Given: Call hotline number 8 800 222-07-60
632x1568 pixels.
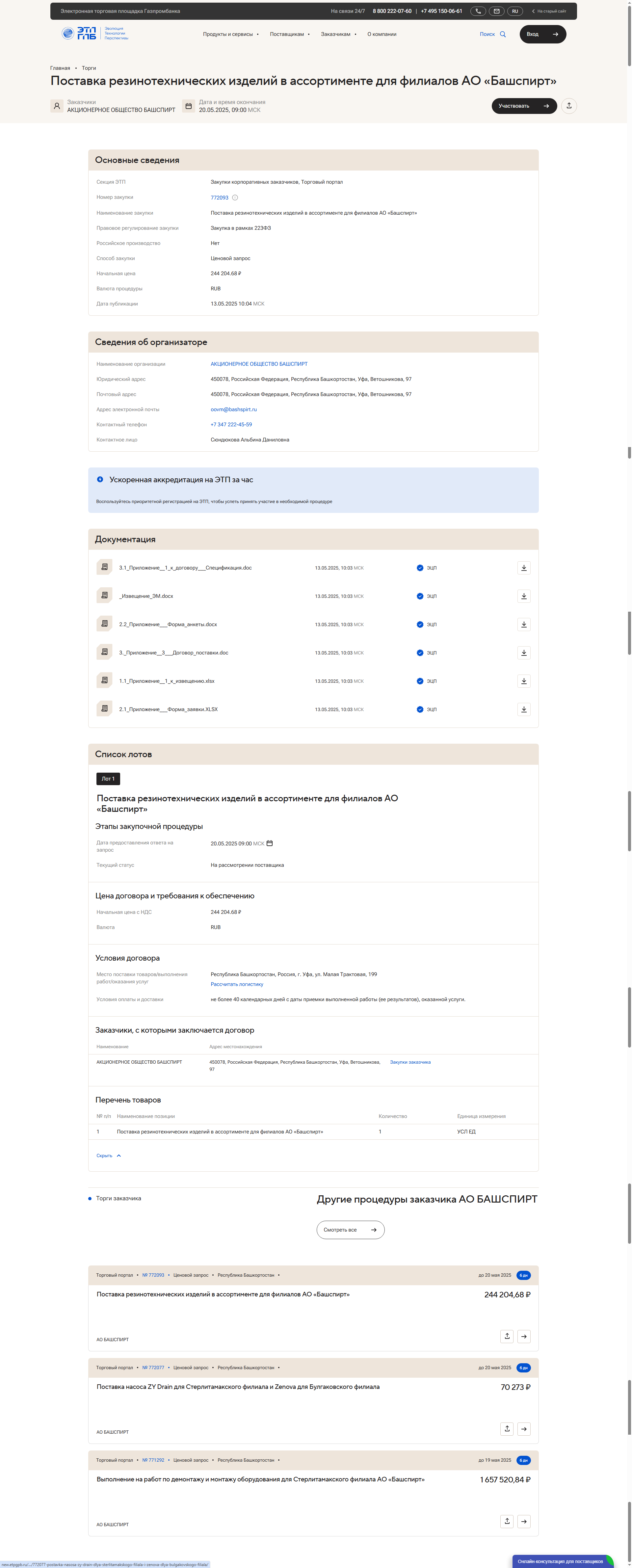Looking at the screenshot, I should click(392, 11).
